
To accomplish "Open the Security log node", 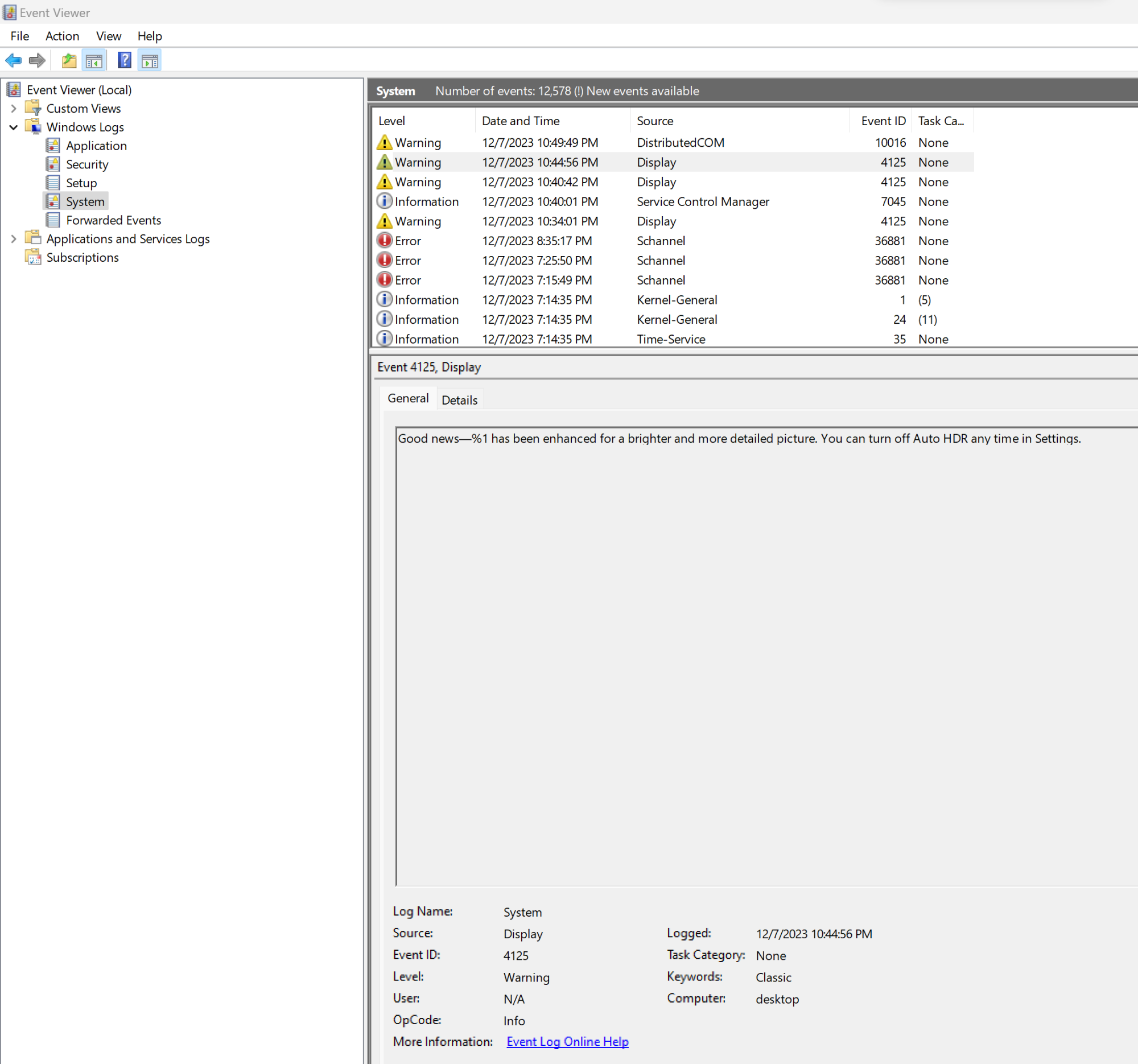I will [x=86, y=164].
